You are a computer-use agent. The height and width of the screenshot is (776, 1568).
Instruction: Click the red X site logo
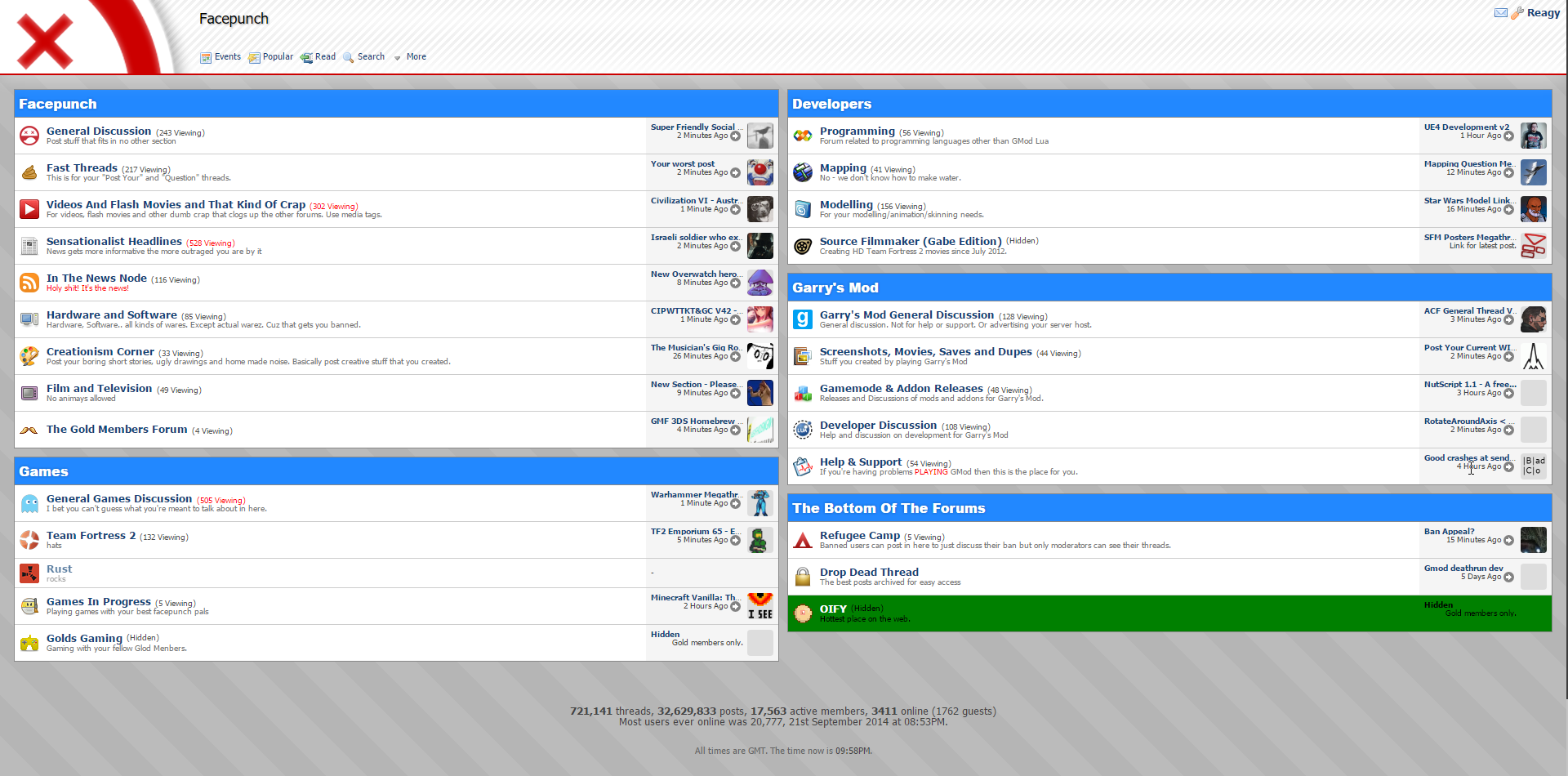click(46, 40)
